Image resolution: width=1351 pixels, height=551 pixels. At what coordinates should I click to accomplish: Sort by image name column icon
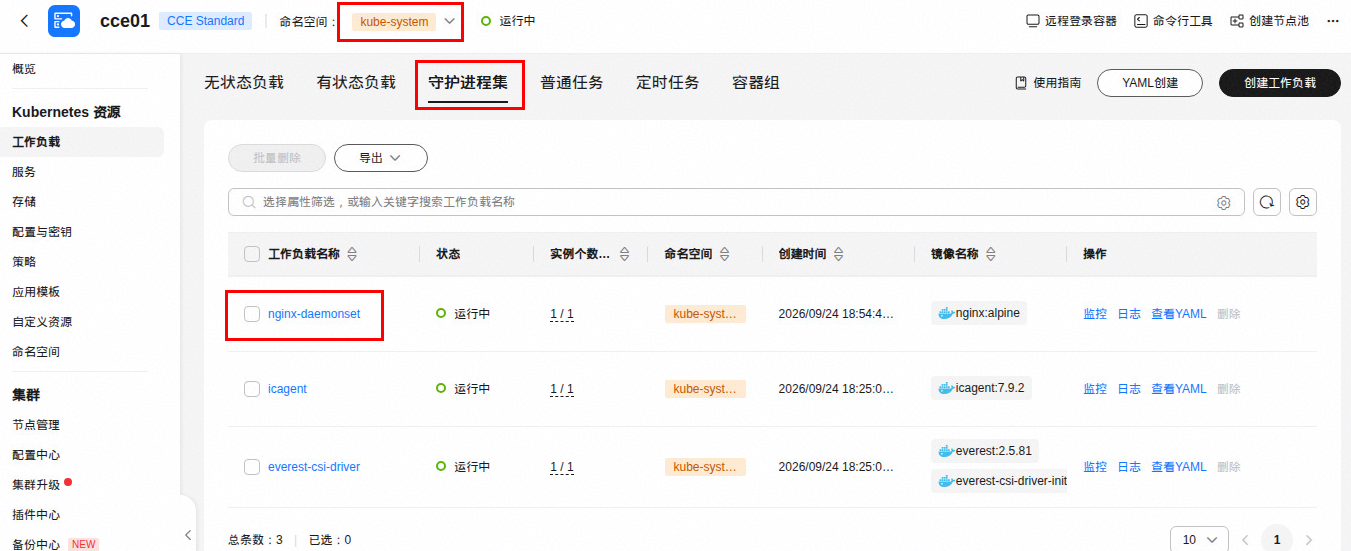point(990,254)
